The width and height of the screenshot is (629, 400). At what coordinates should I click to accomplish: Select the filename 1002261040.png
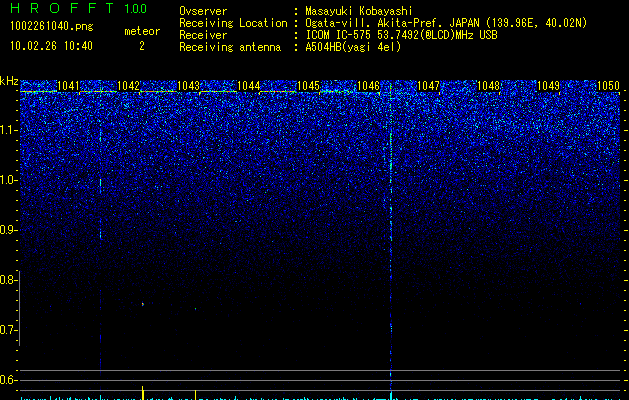pyautogui.click(x=51, y=26)
